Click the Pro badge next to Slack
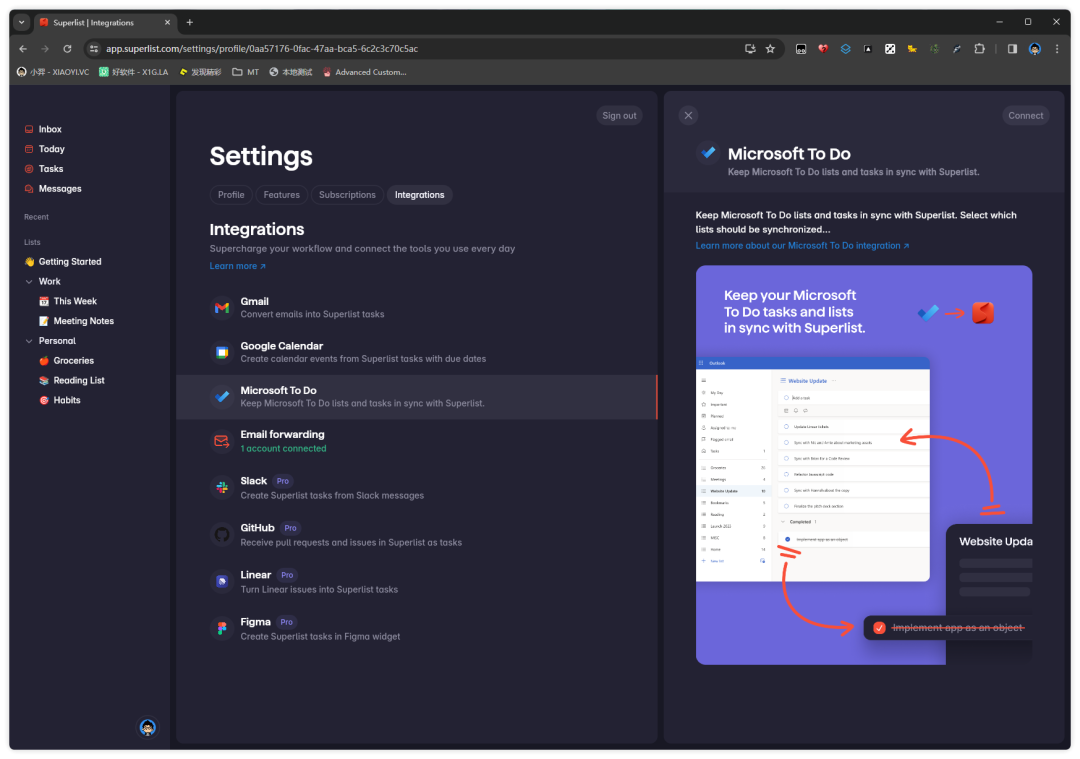Screen dimensions: 1080x759 [x=282, y=481]
